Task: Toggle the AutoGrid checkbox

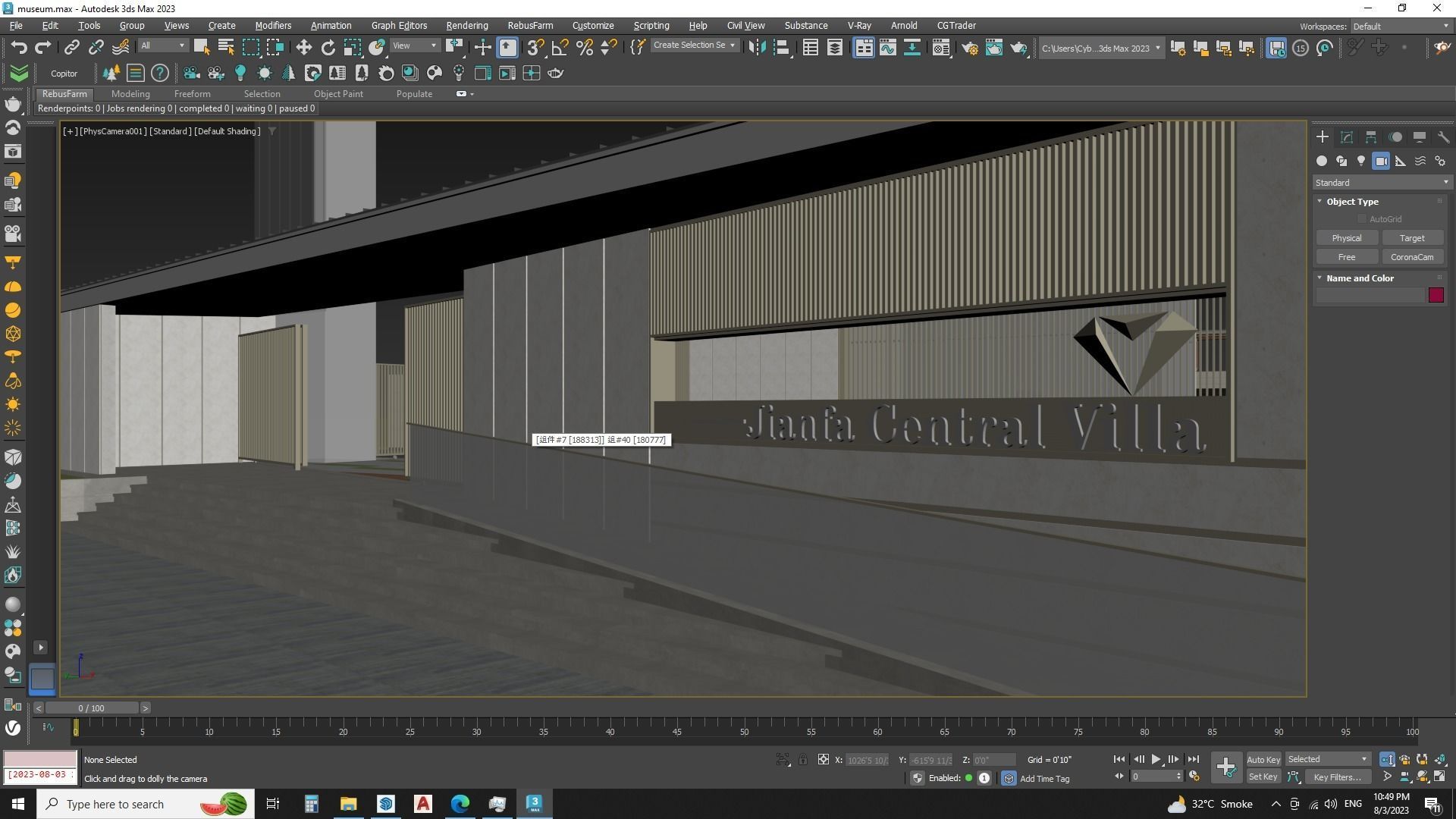Action: pos(1362,219)
